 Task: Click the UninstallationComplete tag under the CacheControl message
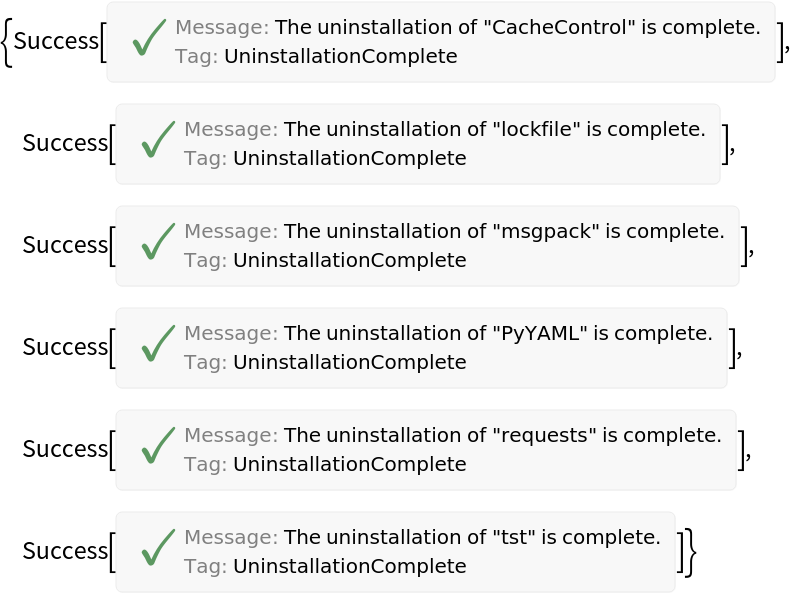340,57
